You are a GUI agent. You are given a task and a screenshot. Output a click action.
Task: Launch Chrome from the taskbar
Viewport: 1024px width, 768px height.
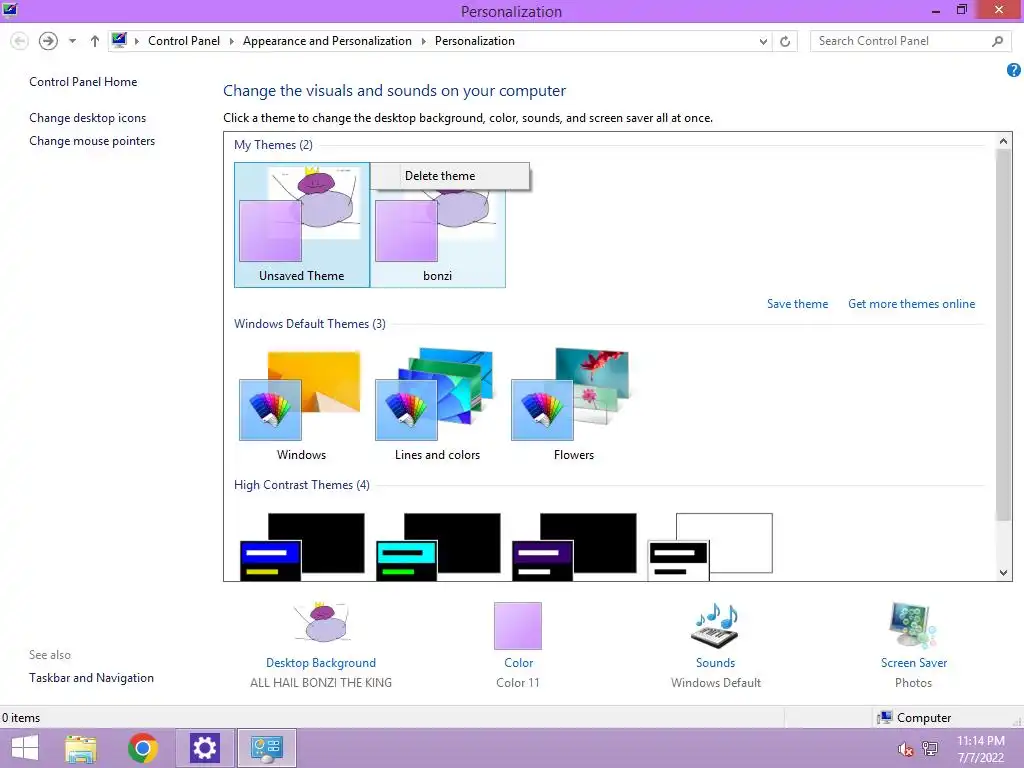[x=142, y=748]
